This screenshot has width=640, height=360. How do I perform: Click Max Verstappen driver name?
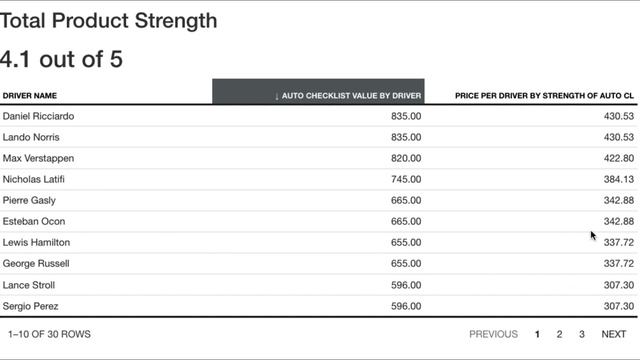point(38,158)
